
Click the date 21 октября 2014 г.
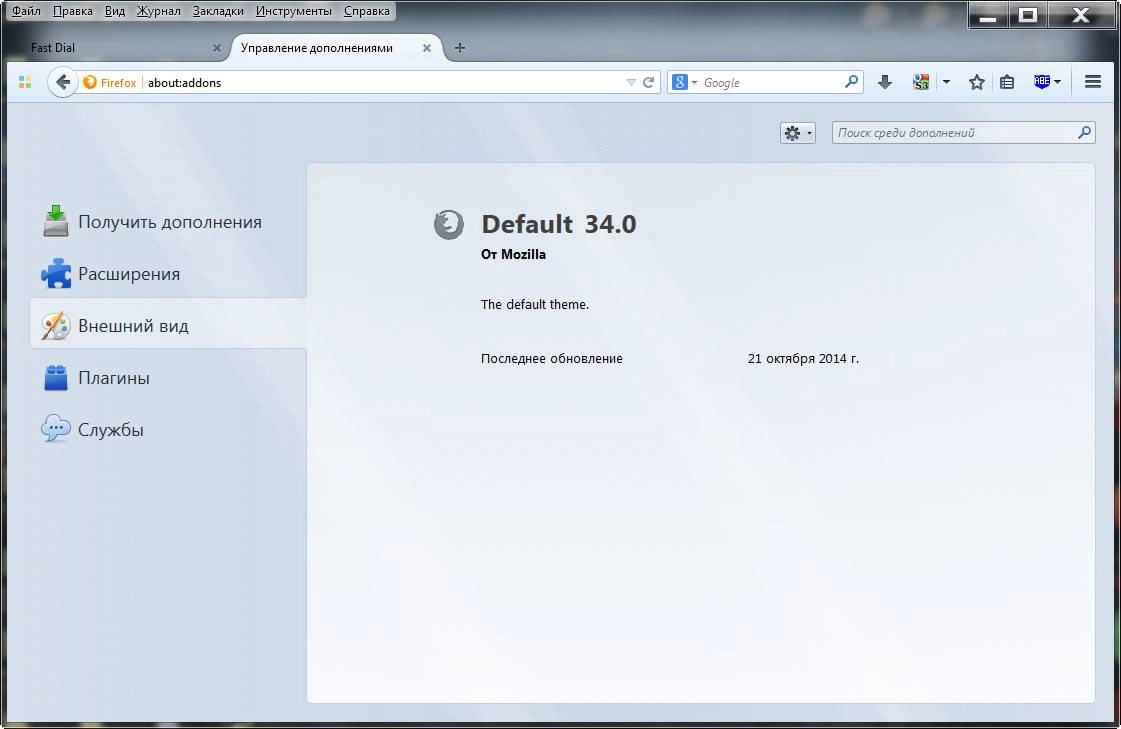(803, 359)
